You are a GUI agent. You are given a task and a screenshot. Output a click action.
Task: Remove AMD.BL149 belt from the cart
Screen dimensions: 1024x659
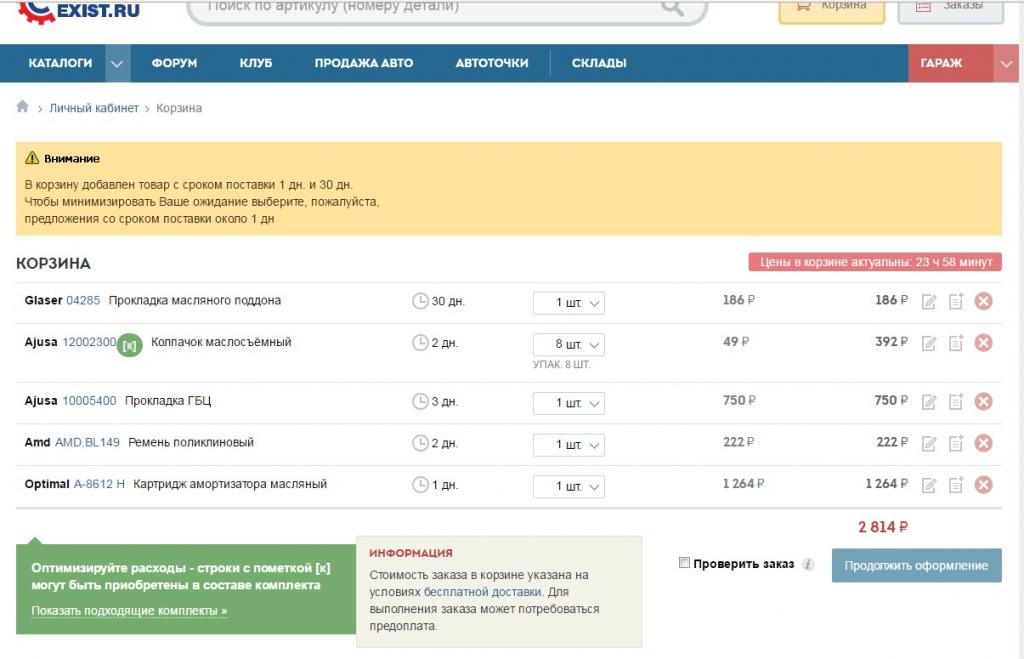[x=984, y=443]
